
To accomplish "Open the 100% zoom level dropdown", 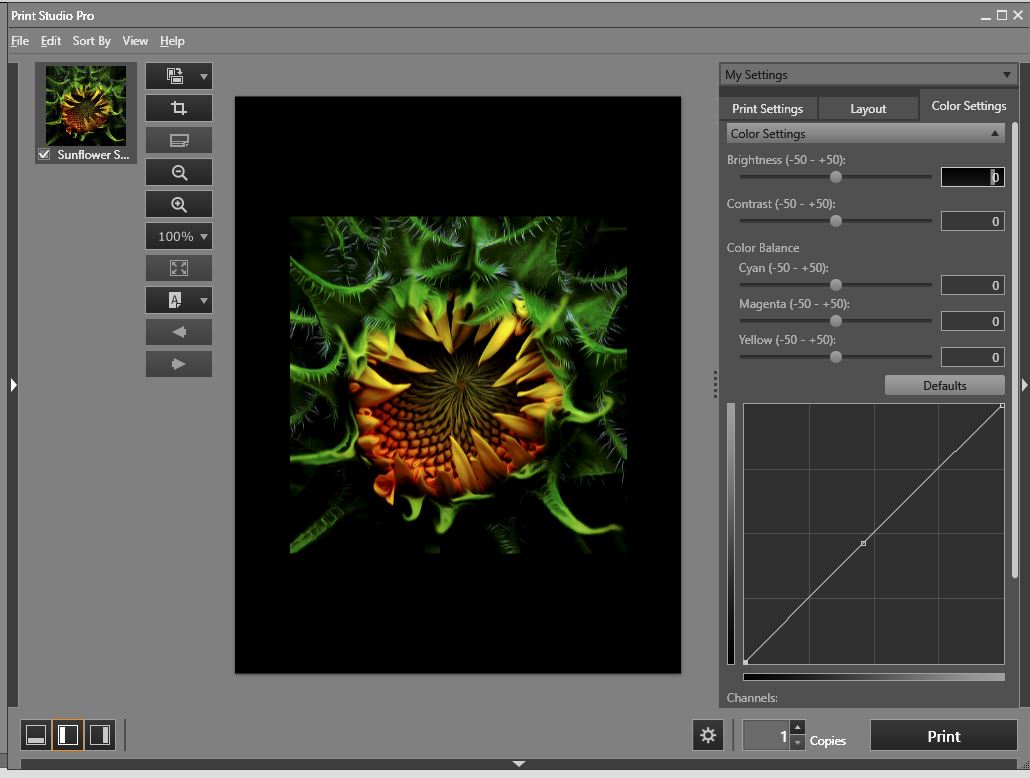I will point(179,236).
